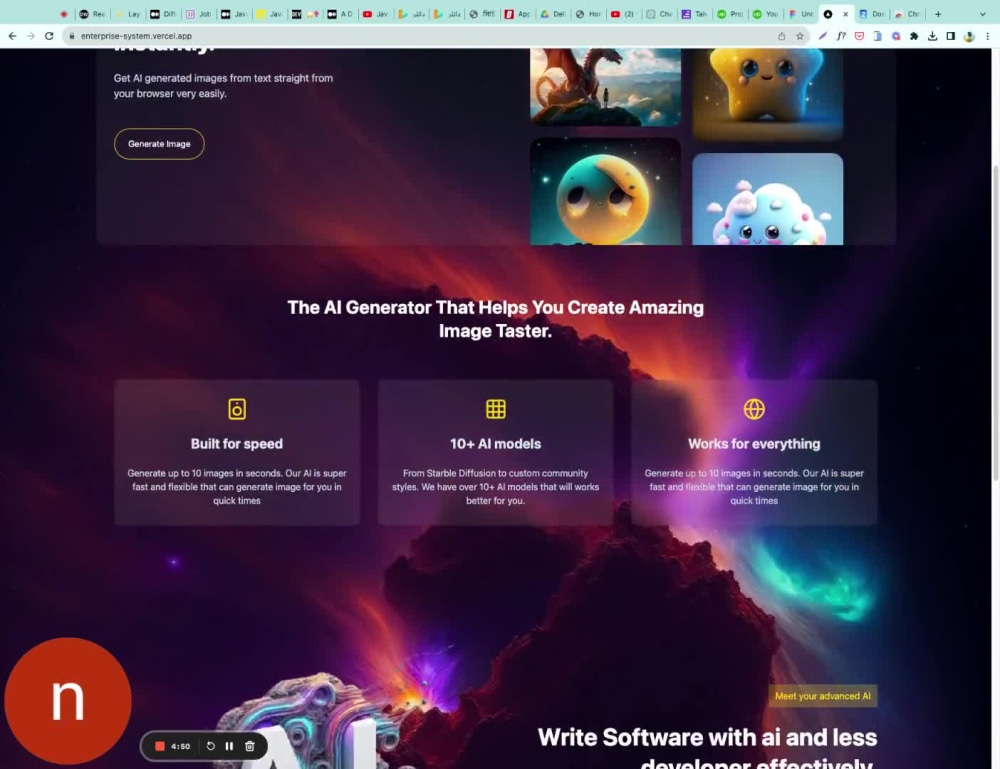Click the Built for speed card title
This screenshot has height=769, width=1000.
237,444
